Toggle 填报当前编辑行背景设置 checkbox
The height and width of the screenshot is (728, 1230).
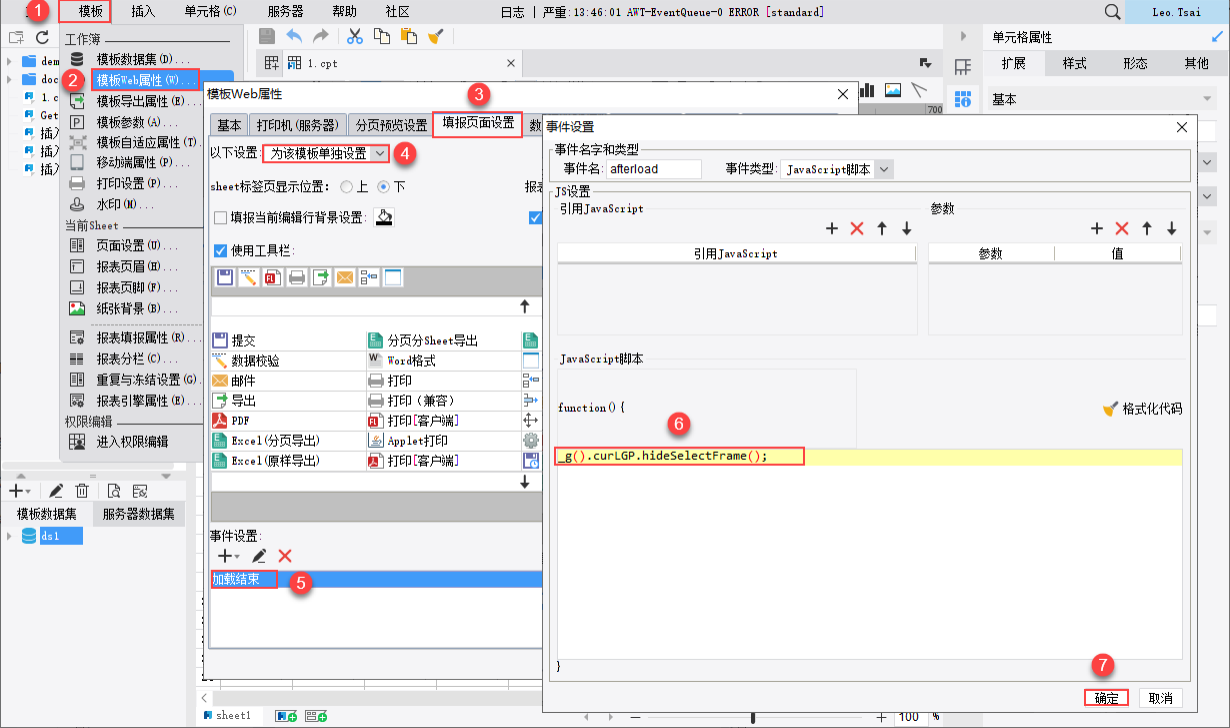[x=220, y=218]
